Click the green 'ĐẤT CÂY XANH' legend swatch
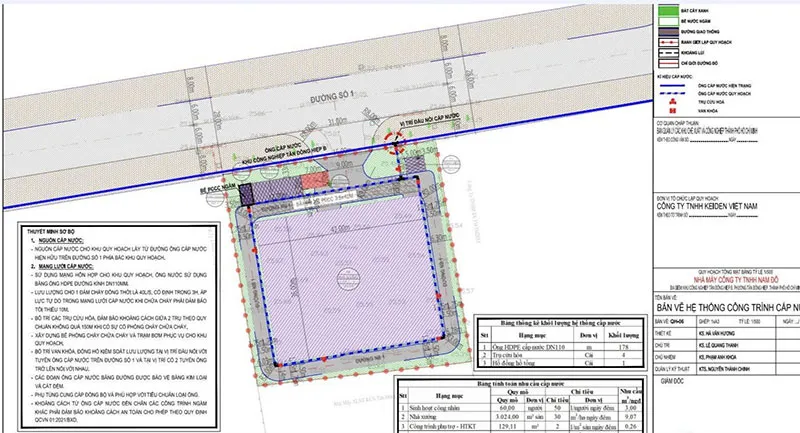Screen dimensions: 800x433 pyautogui.click(x=668, y=11)
